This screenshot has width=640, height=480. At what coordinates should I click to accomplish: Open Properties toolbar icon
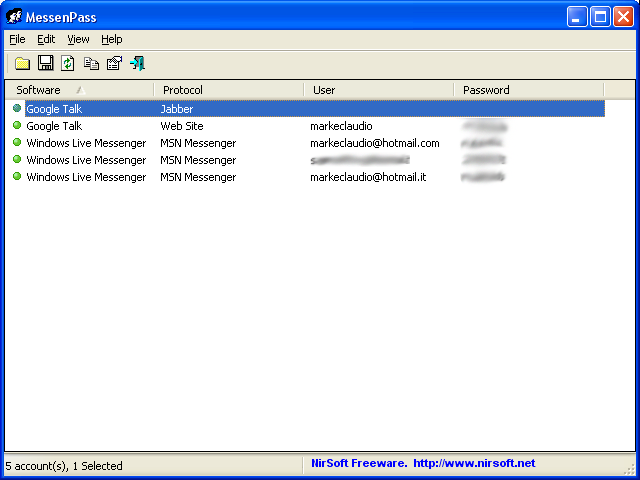click(114, 63)
